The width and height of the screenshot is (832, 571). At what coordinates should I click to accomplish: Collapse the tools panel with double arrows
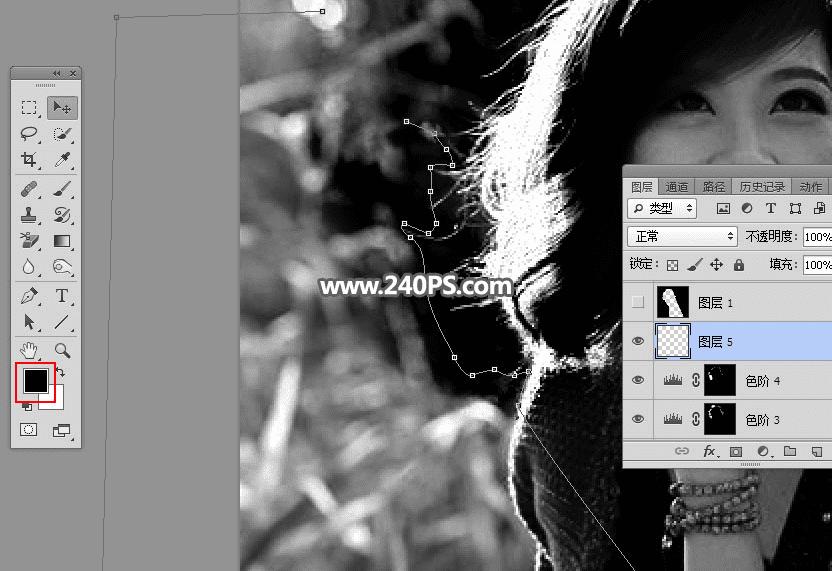(56, 73)
